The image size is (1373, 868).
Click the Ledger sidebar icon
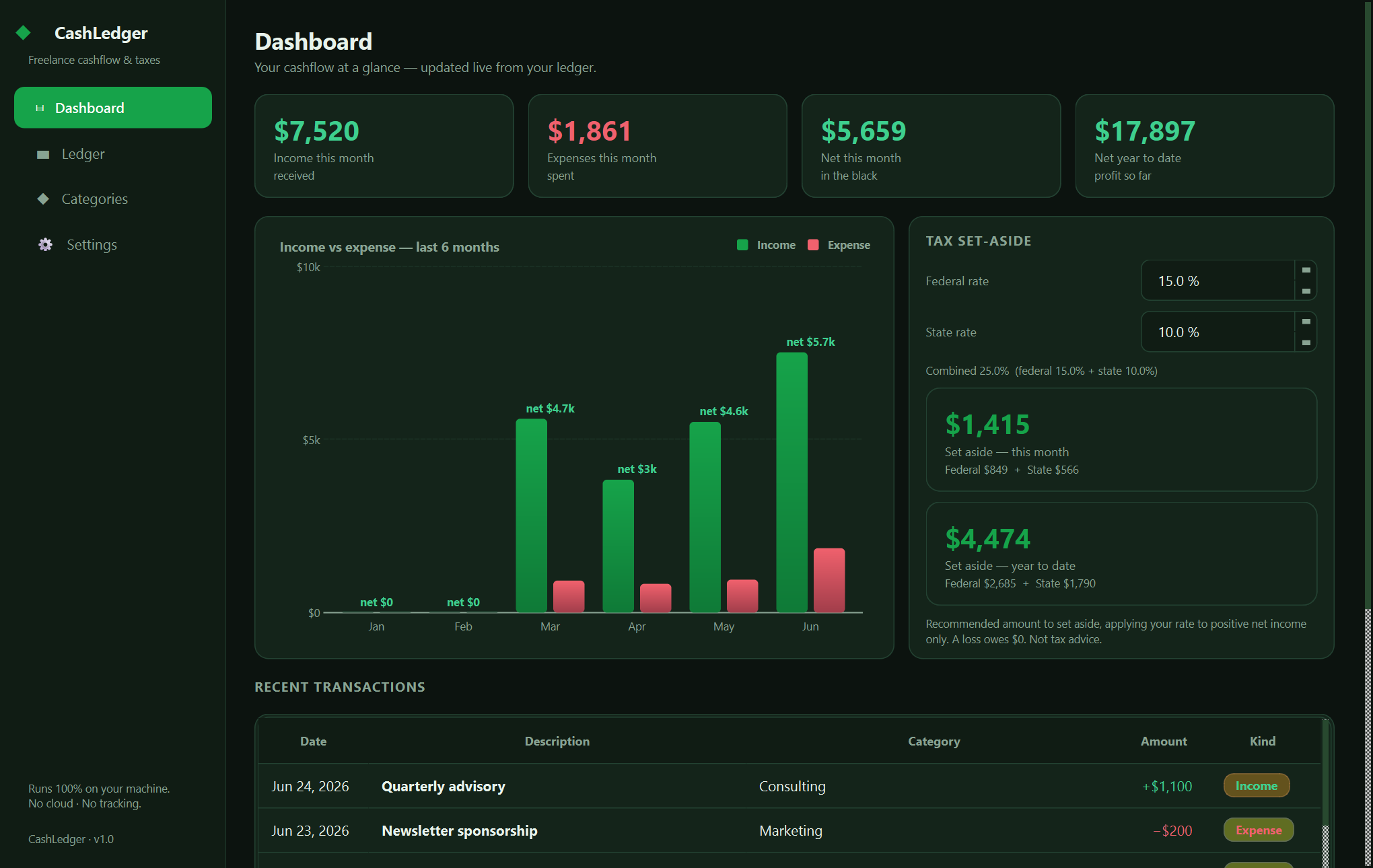tap(43, 154)
